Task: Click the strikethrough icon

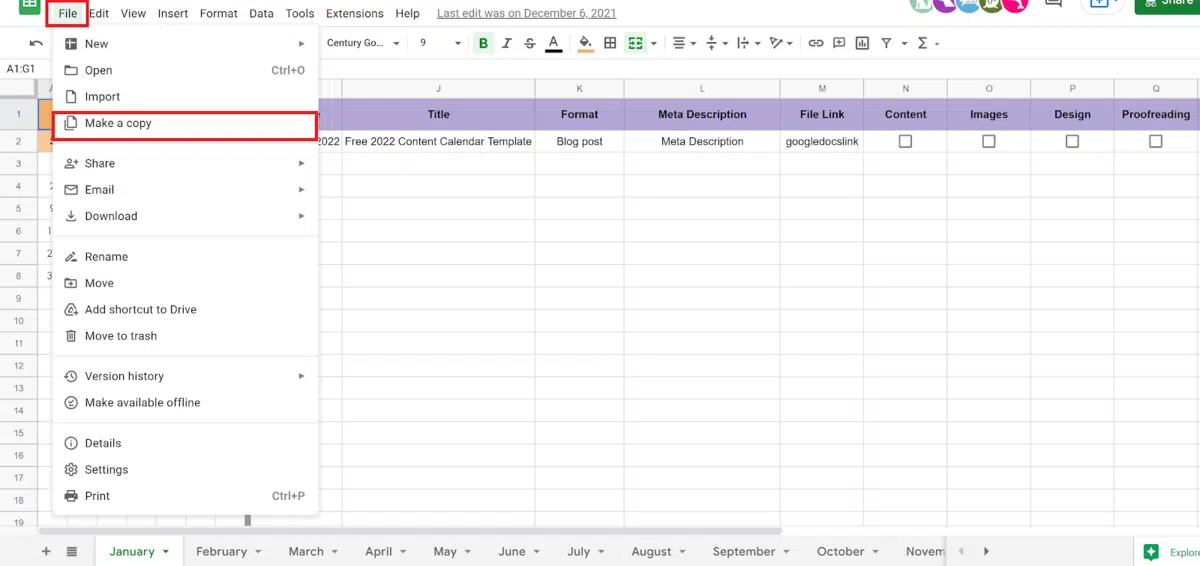Action: point(530,43)
